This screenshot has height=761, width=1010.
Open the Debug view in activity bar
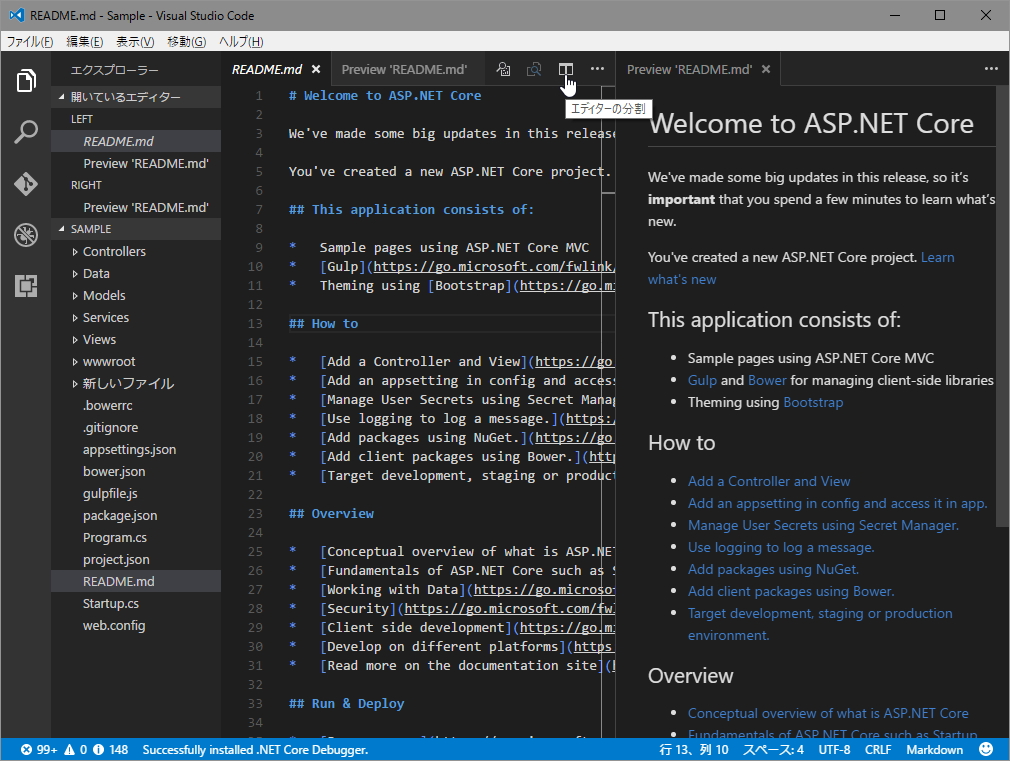[26, 235]
